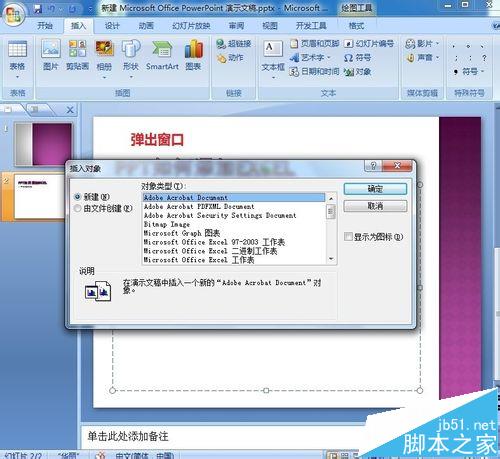Select Microsoft Graph 图表 entry
This screenshot has width=500, height=459.
pyautogui.click(x=234, y=233)
